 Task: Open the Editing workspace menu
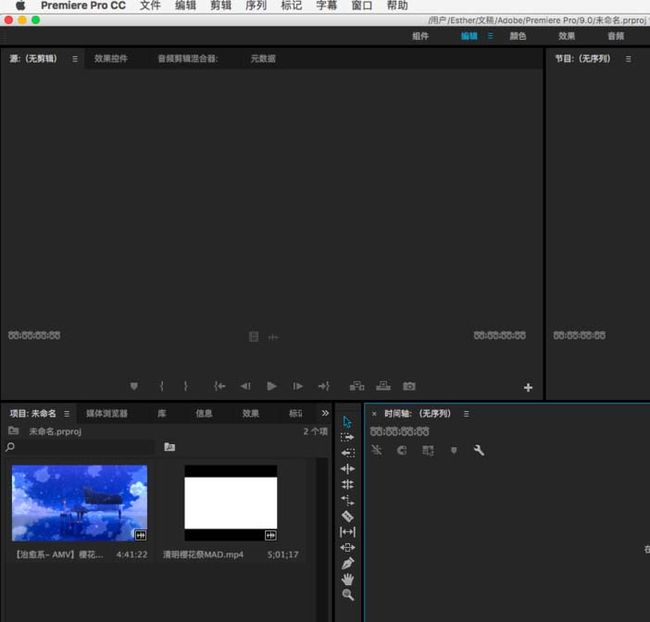click(490, 36)
